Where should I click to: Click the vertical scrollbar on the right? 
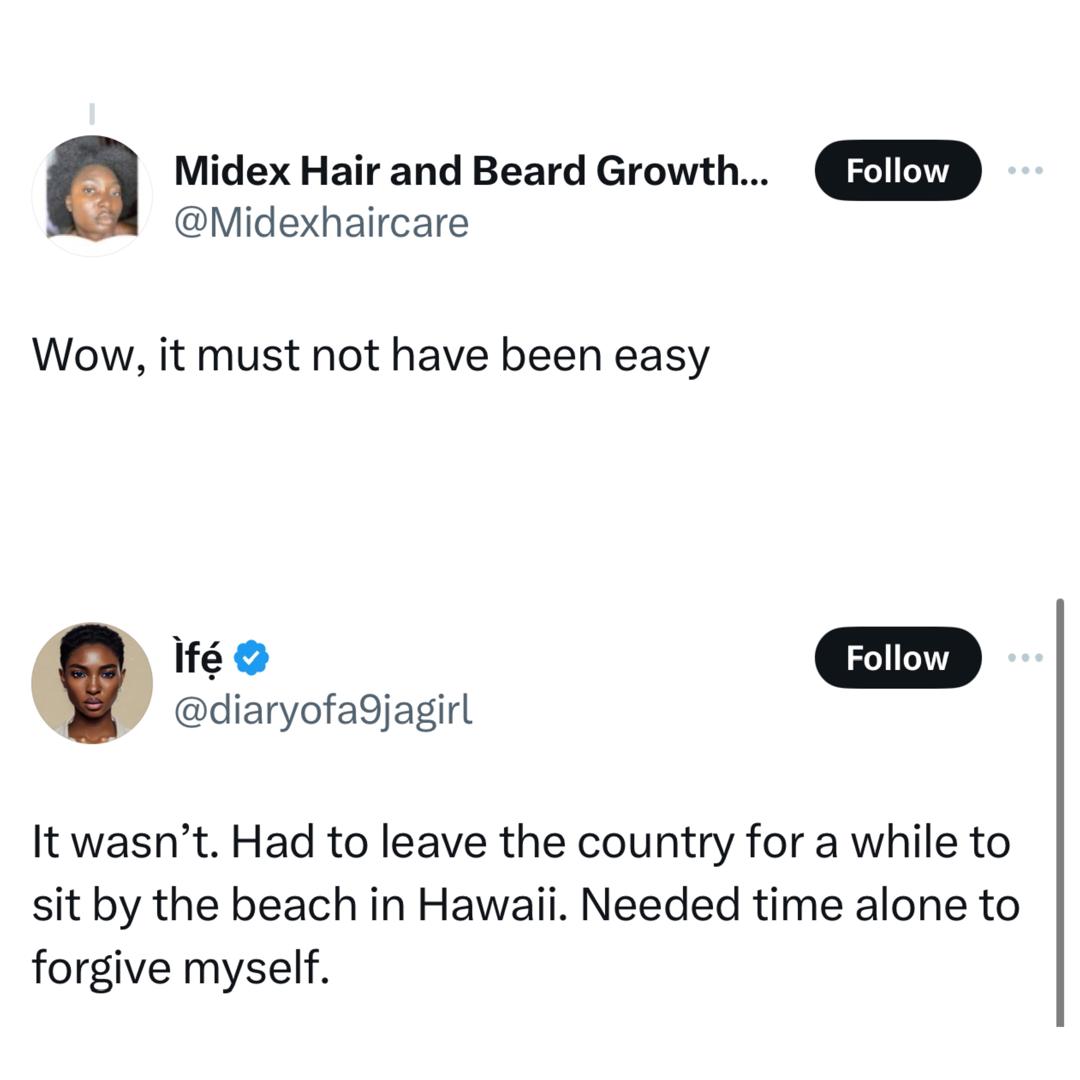point(1060,810)
